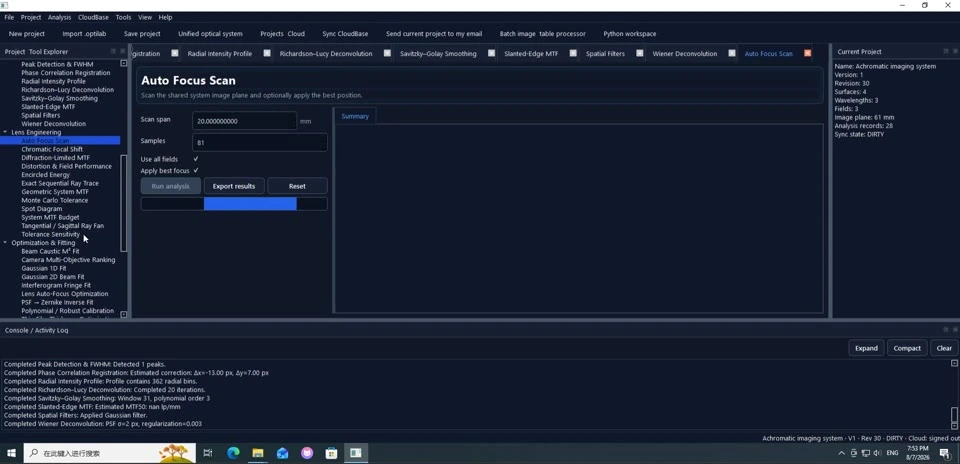
Task: Close the Spatial Filters tab
Action: [x=639, y=53]
